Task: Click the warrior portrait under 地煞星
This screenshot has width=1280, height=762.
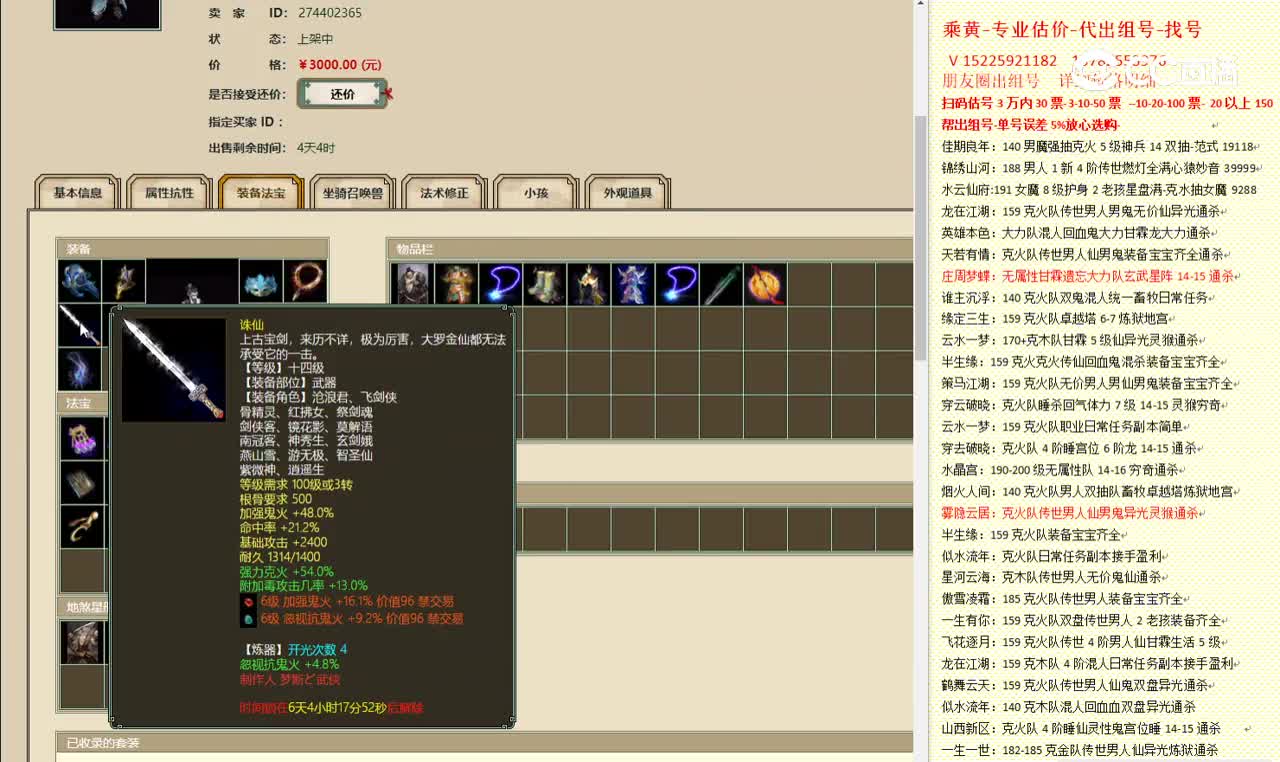Action: pyautogui.click(x=82, y=642)
